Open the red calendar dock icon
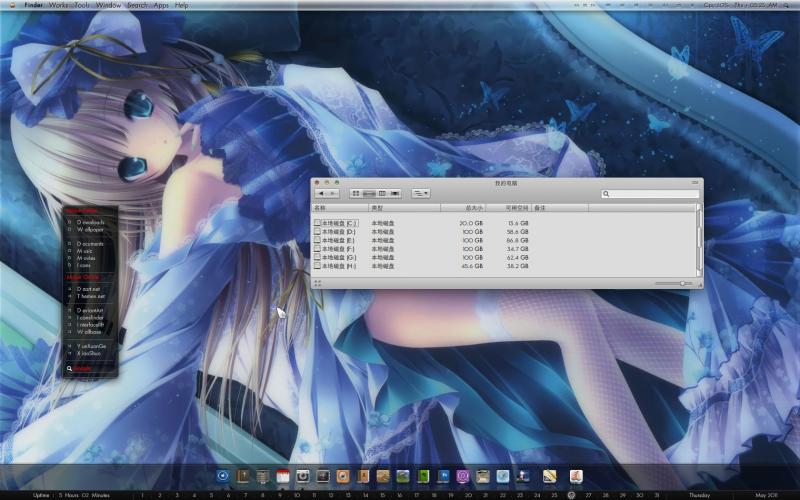This screenshot has height=500, width=800. tap(283, 476)
